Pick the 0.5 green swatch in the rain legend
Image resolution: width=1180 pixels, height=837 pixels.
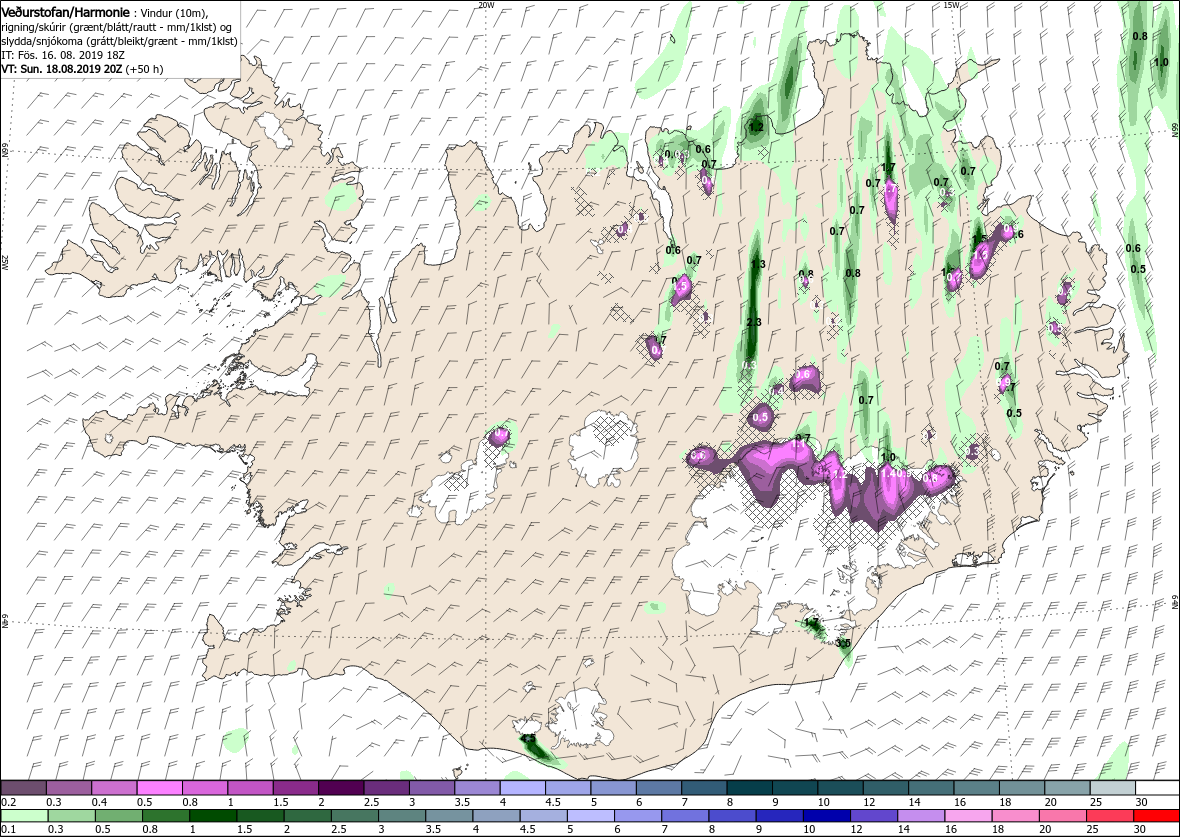click(119, 817)
